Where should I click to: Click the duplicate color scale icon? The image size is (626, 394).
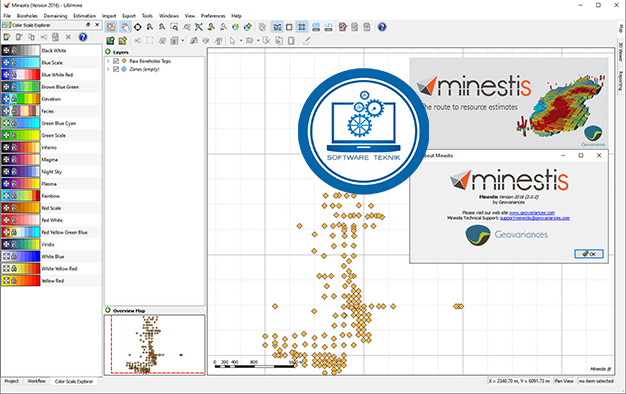click(x=31, y=37)
